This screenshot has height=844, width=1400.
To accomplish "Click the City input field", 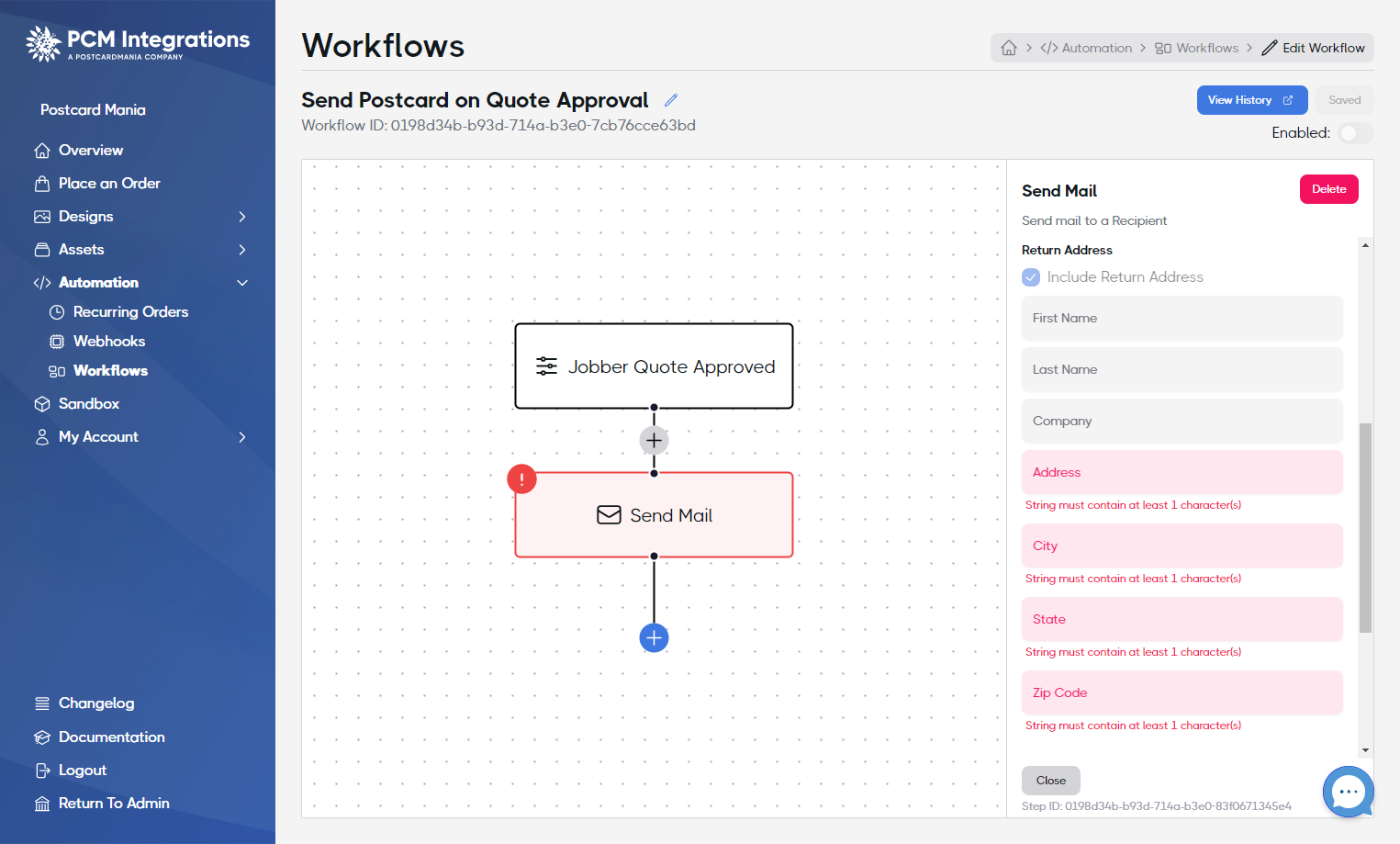I will click(x=1182, y=546).
